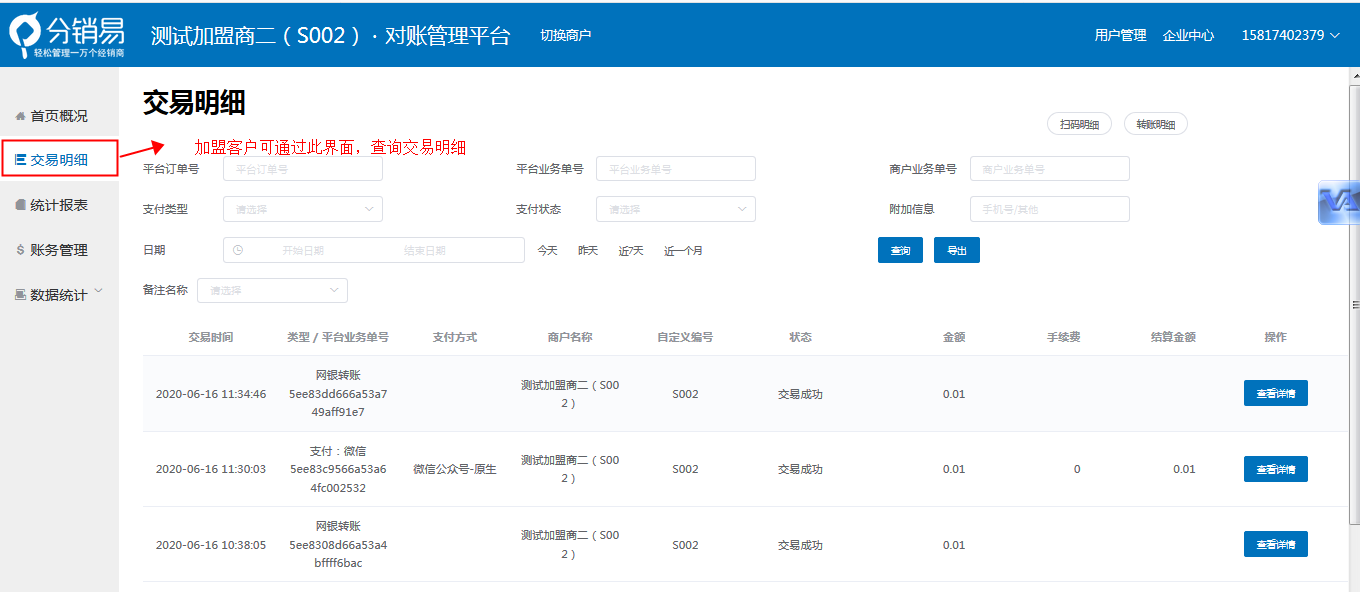Expand the 数据统计 sidebar submenu arrow
This screenshot has height=592, width=1360.
[98, 293]
